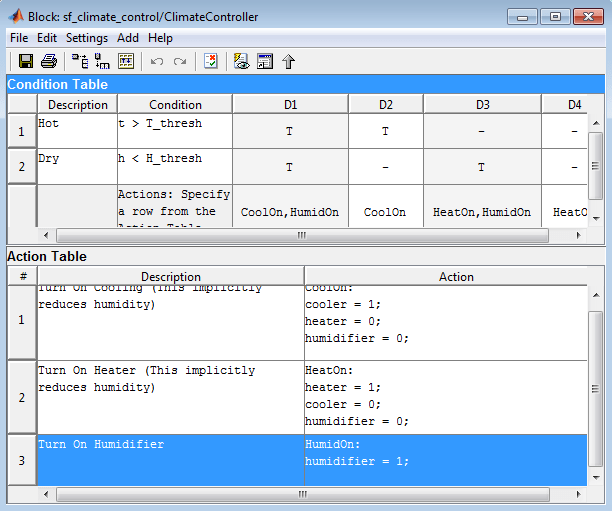Click the D2 'CoolOn' action cell

tap(386, 207)
